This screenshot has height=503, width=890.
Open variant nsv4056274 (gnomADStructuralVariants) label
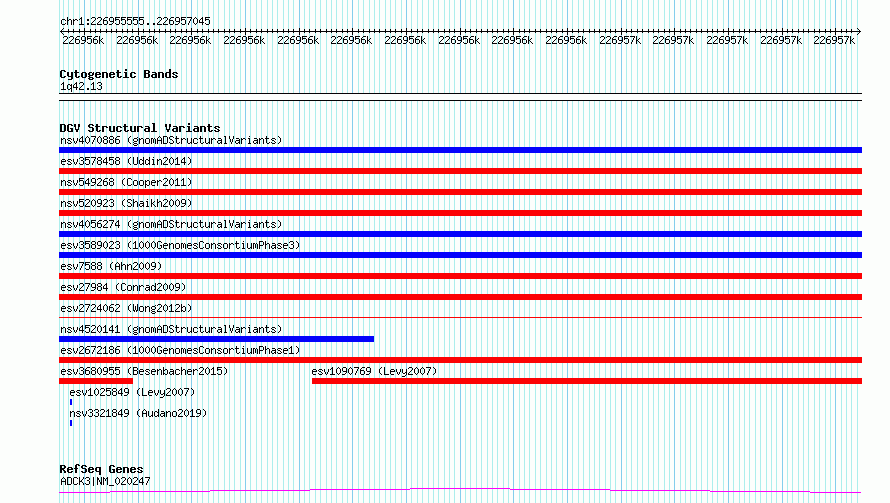[171, 224]
